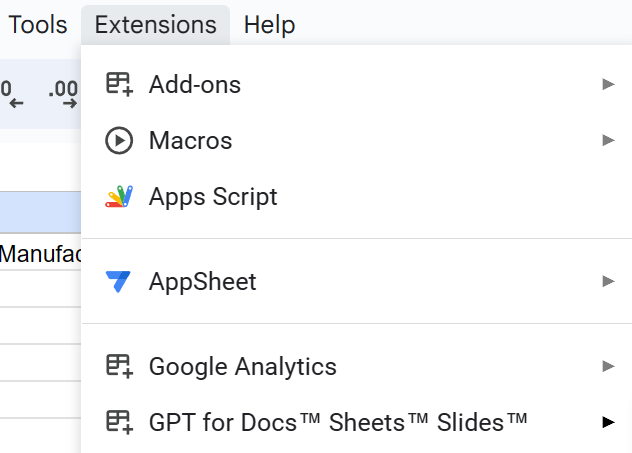Expand the Macros submenu arrow
Screen dimensions: 632x453
tap(608, 141)
